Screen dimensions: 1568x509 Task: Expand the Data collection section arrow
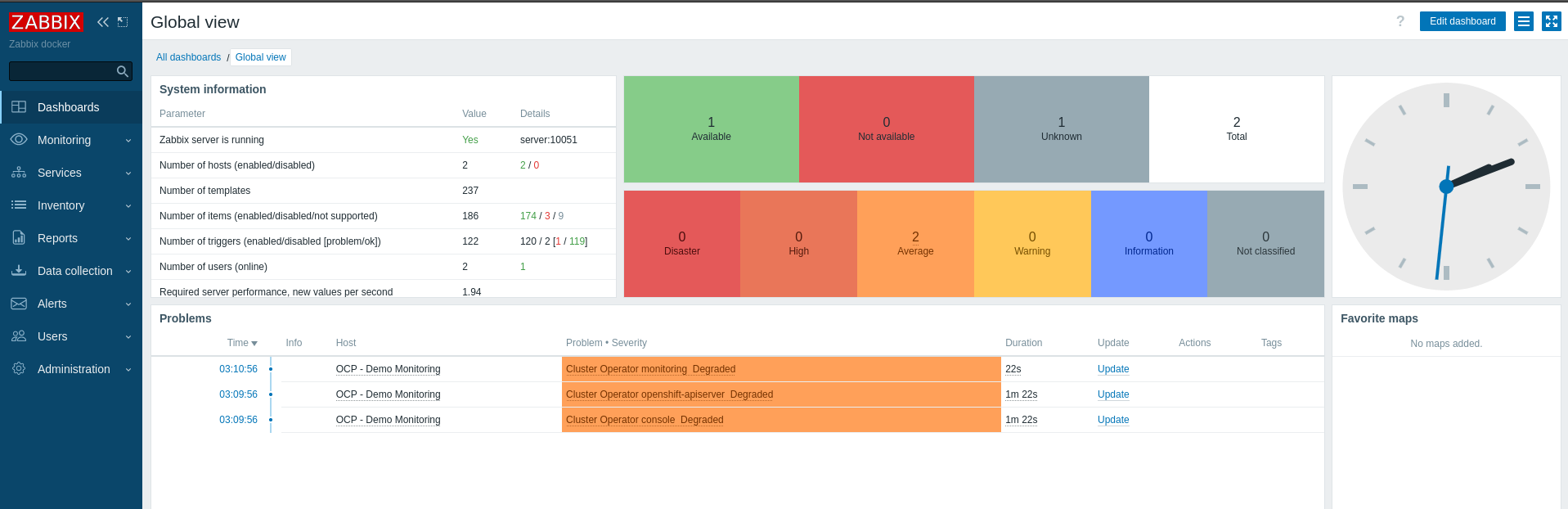[x=128, y=272]
